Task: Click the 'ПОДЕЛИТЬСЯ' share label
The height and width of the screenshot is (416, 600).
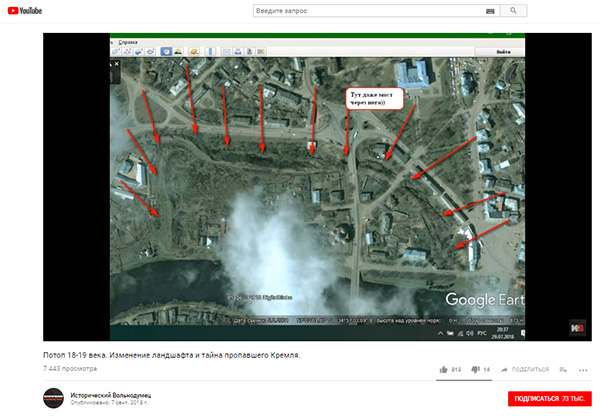Action: 530,370
